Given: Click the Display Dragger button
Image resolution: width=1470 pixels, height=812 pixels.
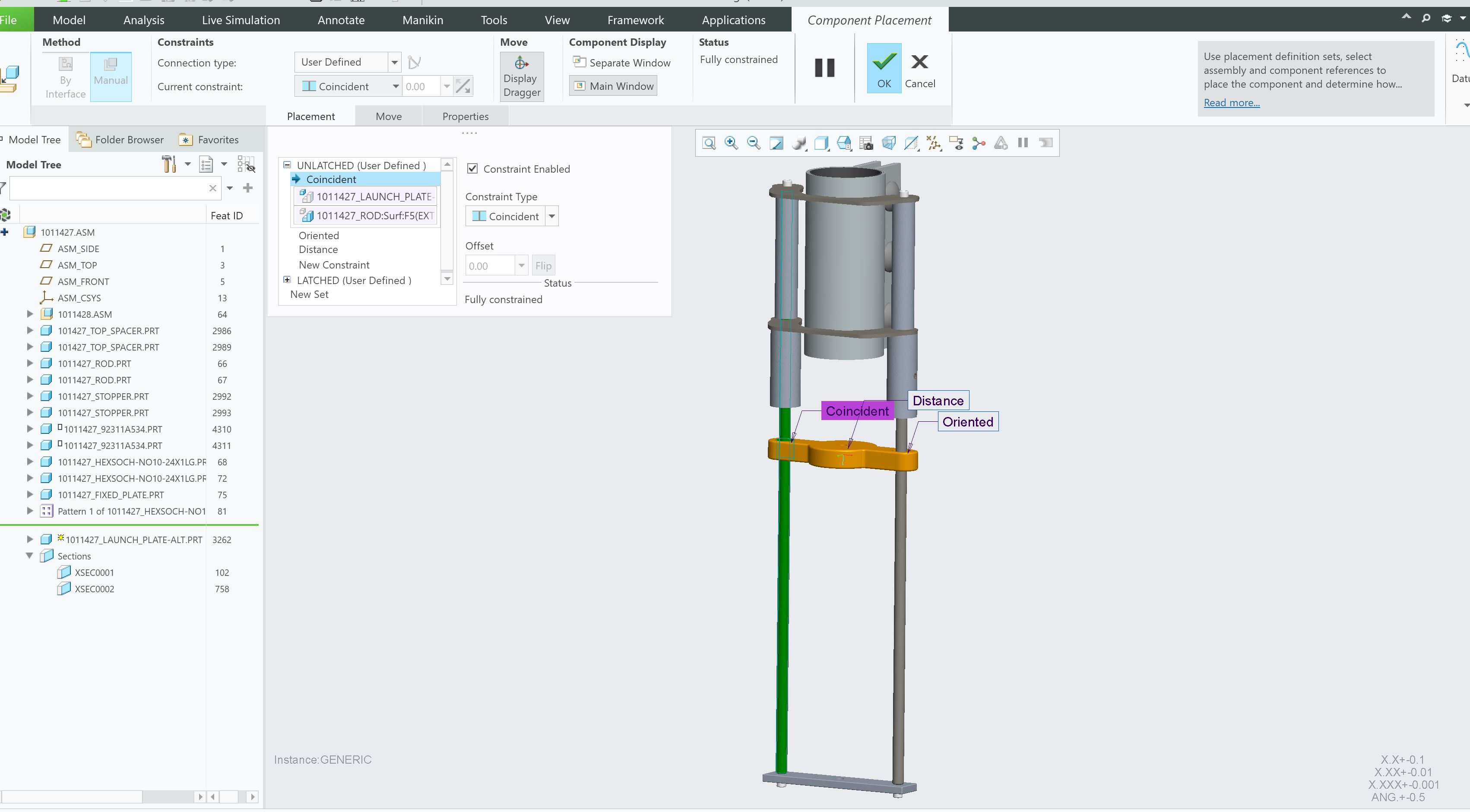Looking at the screenshot, I should point(522,77).
